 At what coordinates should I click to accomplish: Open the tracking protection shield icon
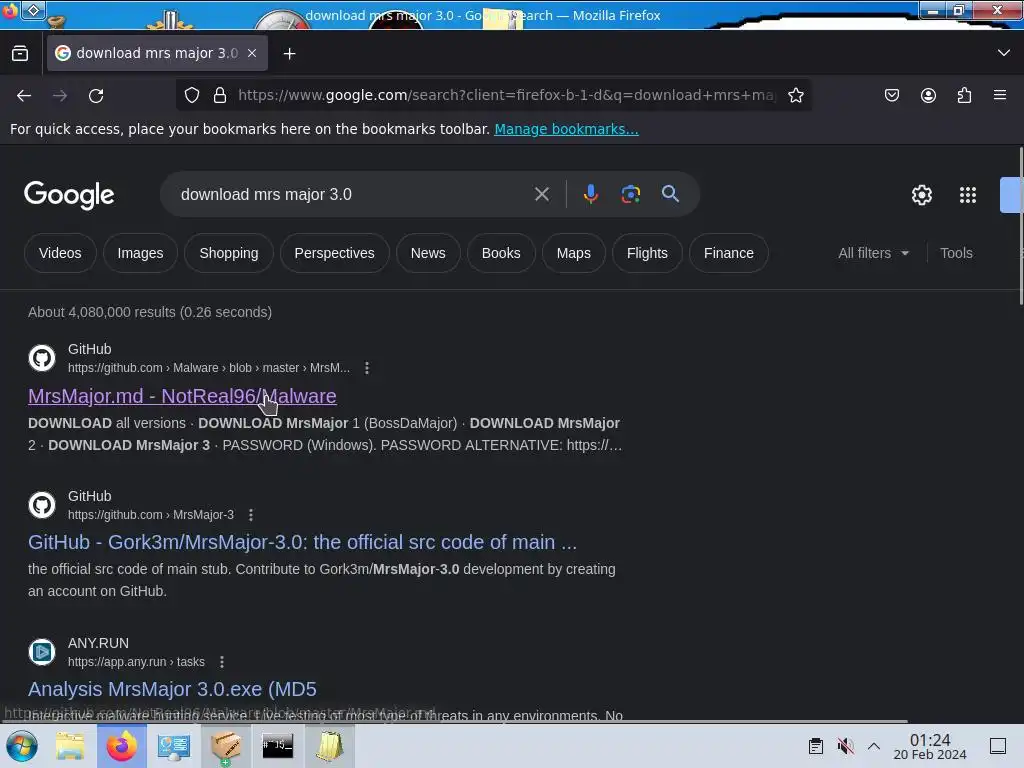[191, 95]
